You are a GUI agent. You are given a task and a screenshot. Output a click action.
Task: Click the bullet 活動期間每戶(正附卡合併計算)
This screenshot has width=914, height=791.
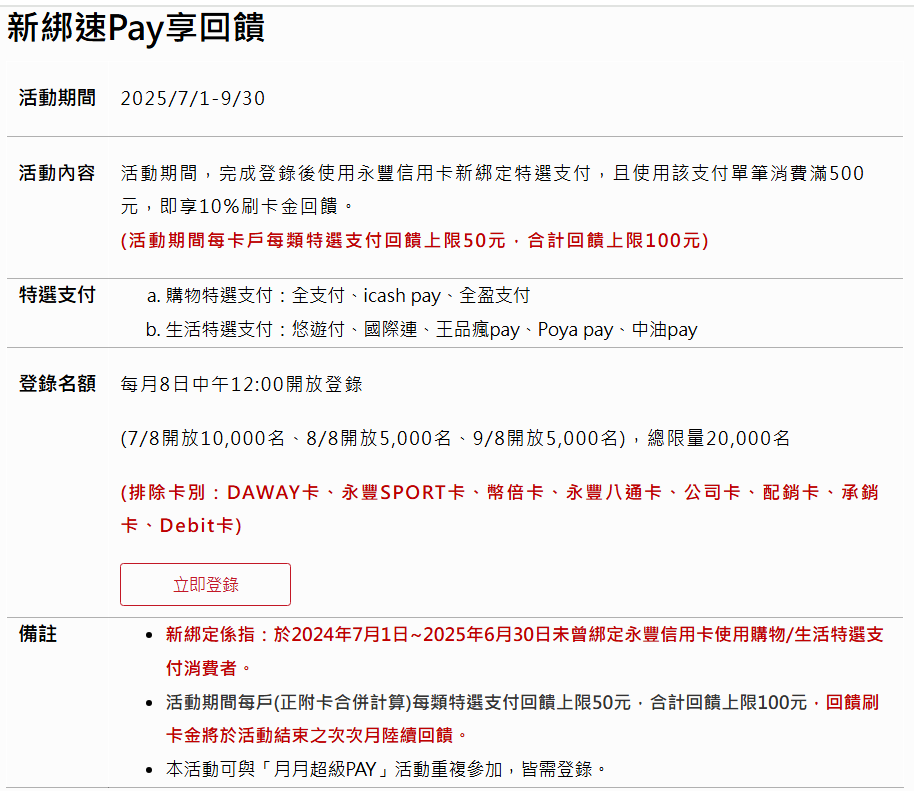coord(523,719)
